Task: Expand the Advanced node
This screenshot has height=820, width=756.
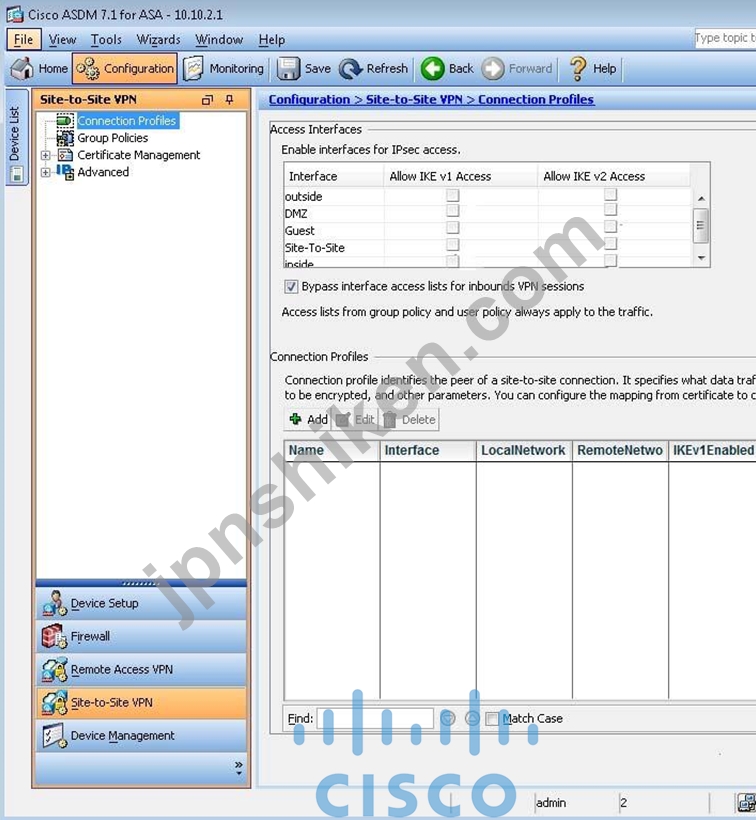Action: coord(45,172)
